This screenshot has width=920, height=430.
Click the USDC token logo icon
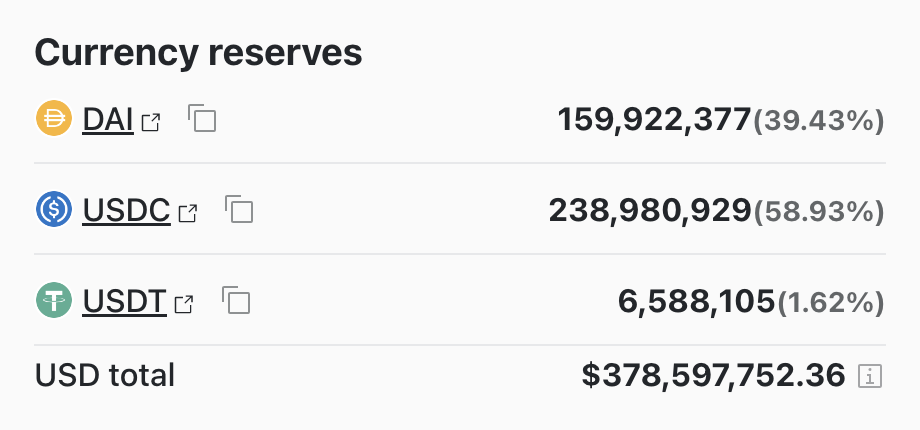[52, 210]
